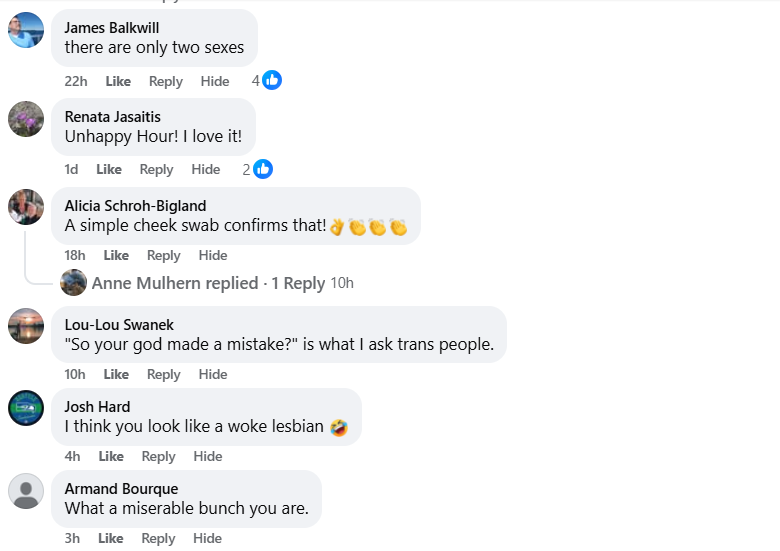The image size is (780, 551).
Task: Click the 22h timestamp on James's comment
Action: [x=76, y=81]
